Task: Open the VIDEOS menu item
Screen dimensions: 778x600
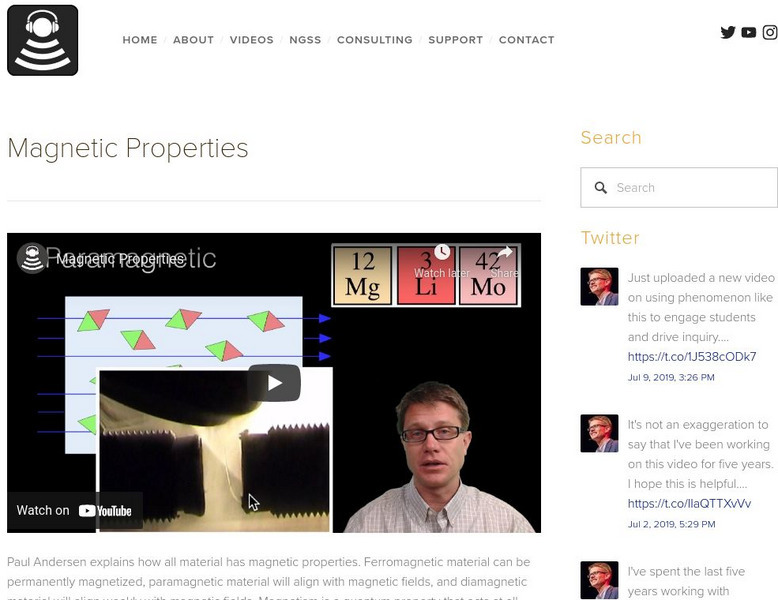Action: point(252,40)
